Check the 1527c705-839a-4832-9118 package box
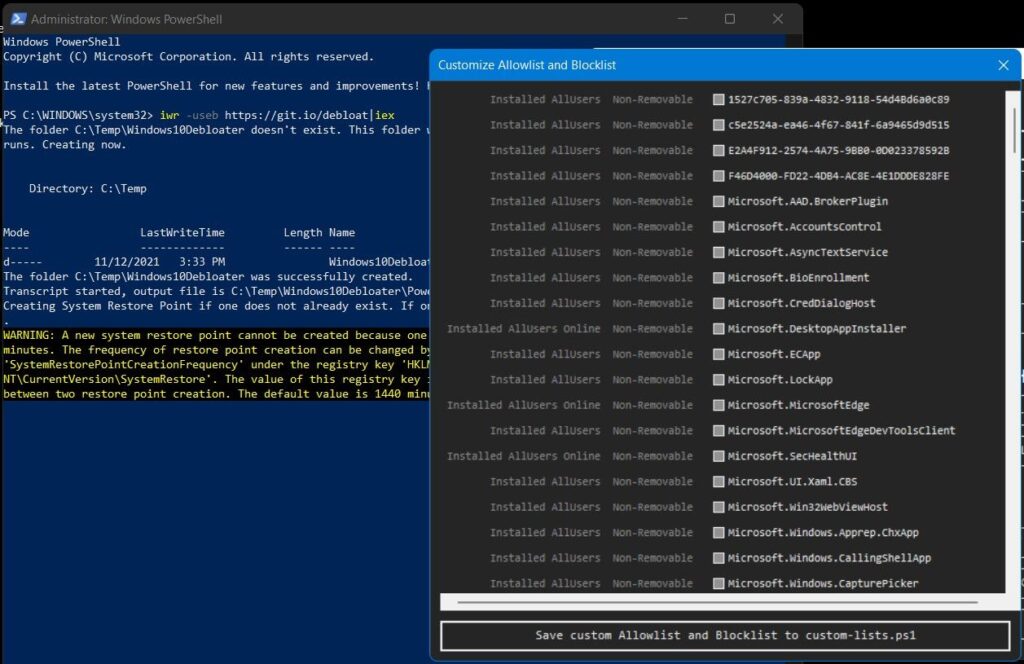 click(718, 99)
